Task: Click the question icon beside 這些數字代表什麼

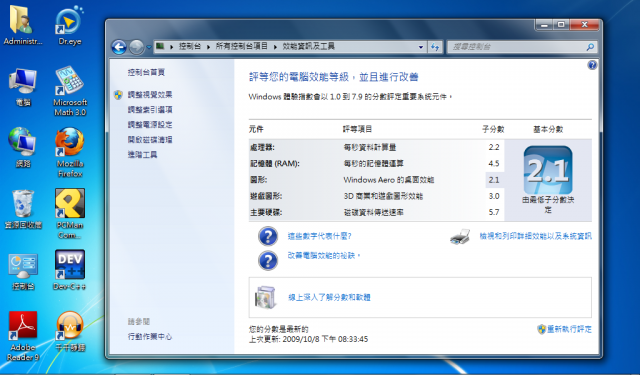Action: coord(268,236)
